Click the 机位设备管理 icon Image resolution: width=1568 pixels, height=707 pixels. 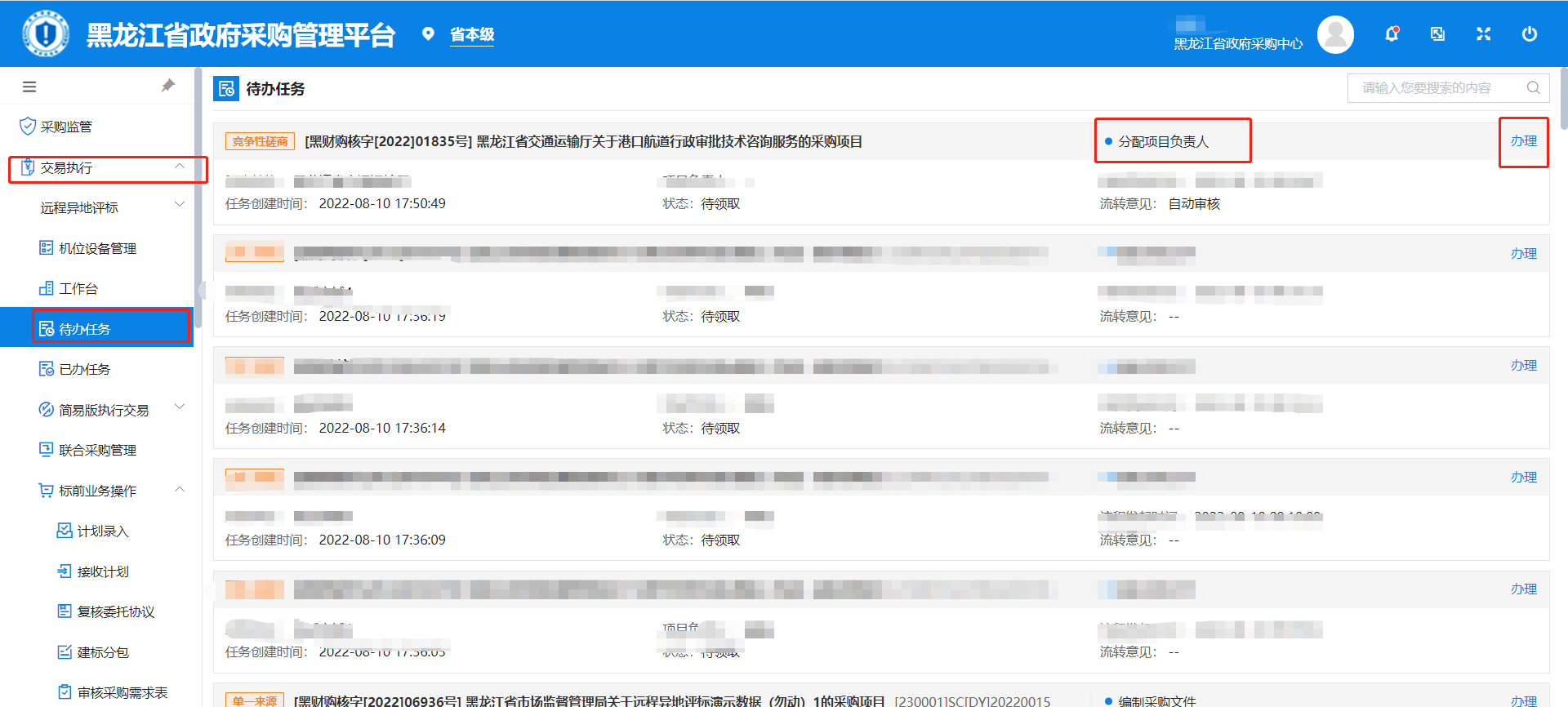47,247
